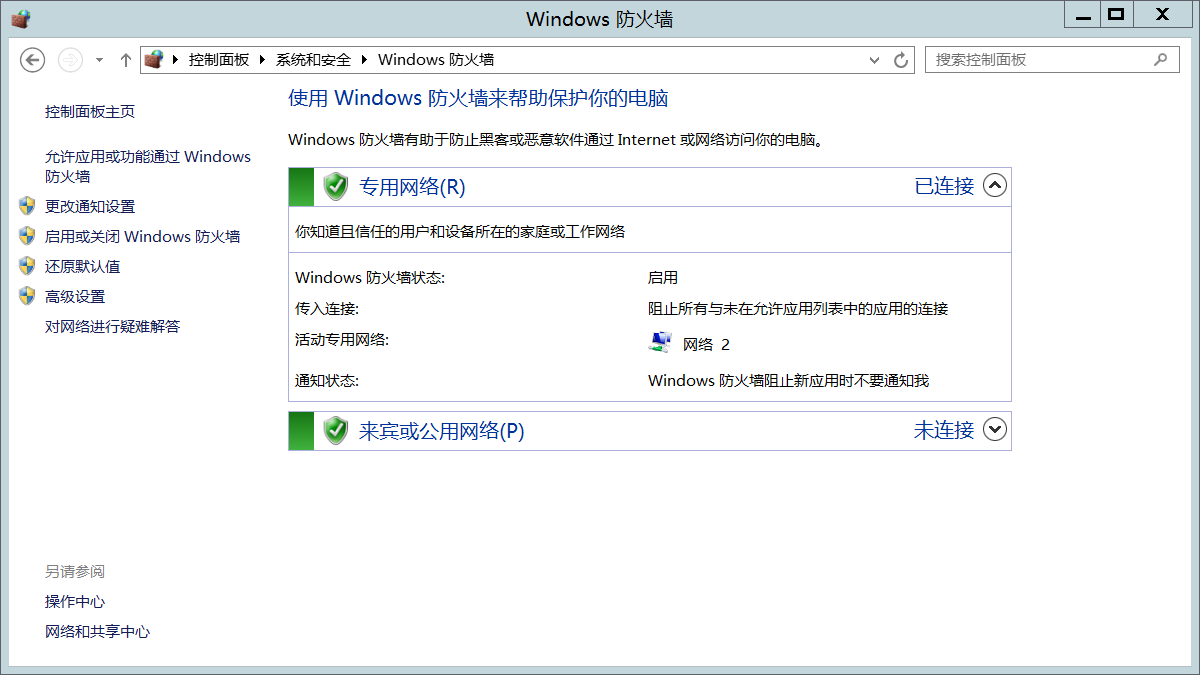Click the 来宾或公用网络(P) section title
The height and width of the screenshot is (675, 1200).
pyautogui.click(x=442, y=432)
